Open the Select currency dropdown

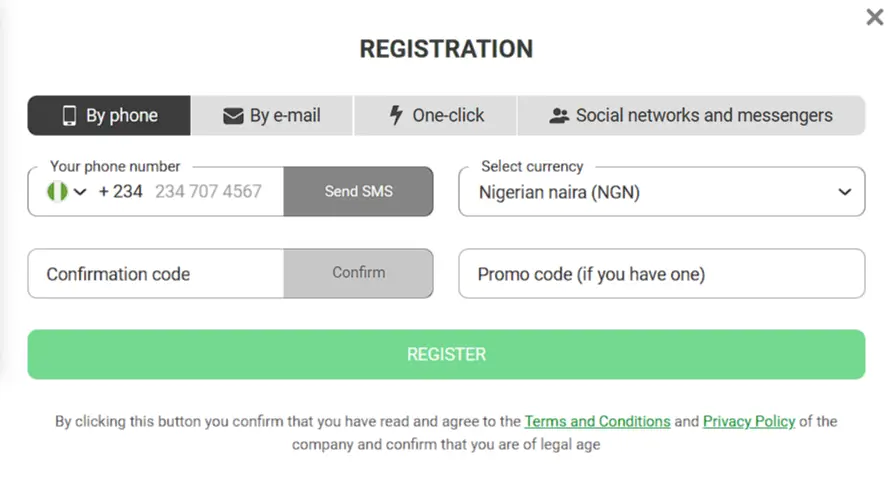660,192
